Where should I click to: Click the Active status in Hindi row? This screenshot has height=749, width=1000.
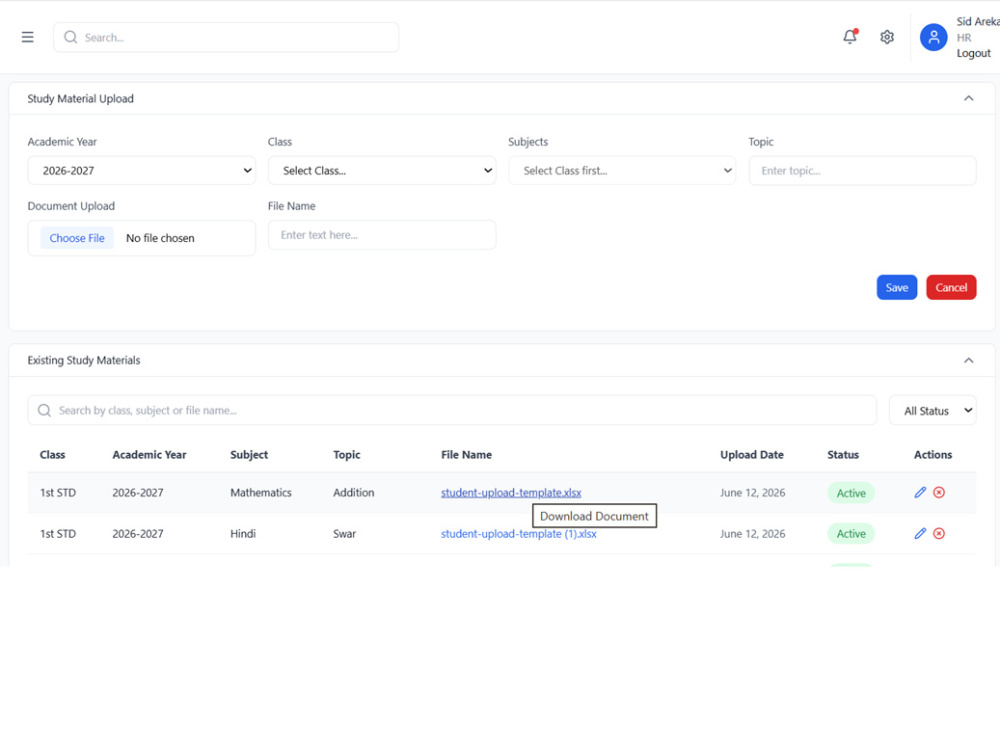(x=851, y=533)
